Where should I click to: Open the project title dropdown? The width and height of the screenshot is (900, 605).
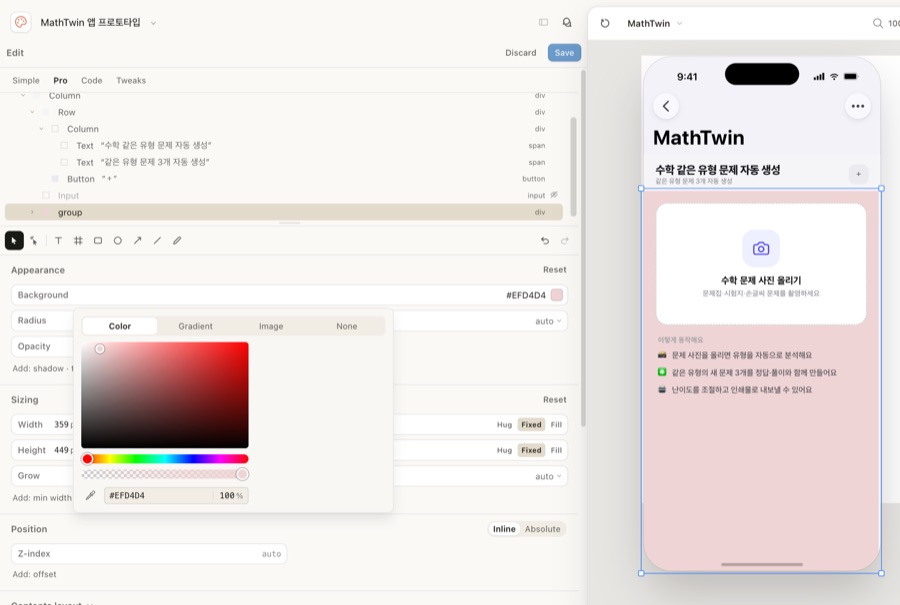pyautogui.click(x=153, y=23)
